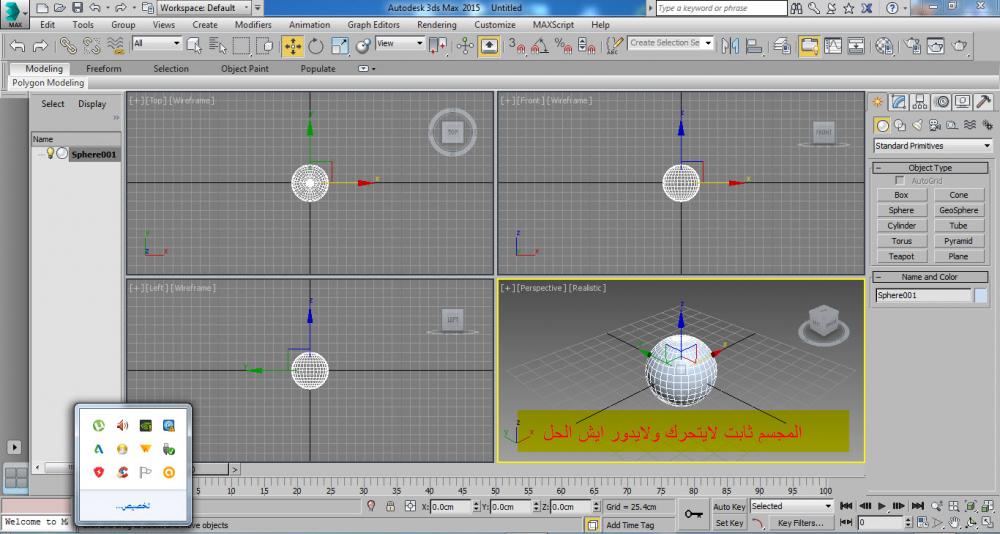Open the Hierarchy panel tab
This screenshot has height=534, width=1000.
coord(920,102)
